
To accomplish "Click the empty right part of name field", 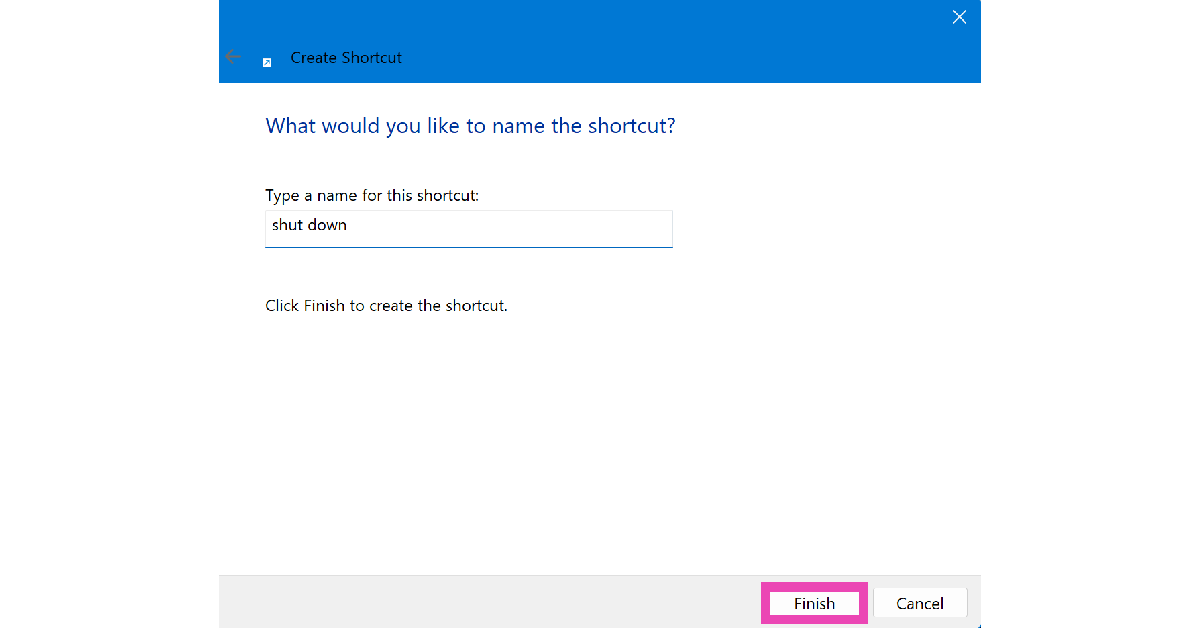I will 560,228.
